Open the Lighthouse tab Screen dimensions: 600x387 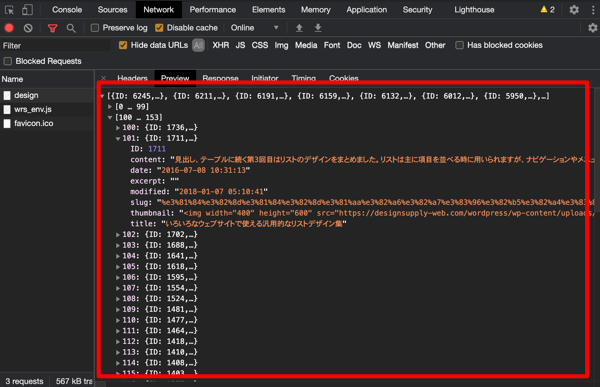474,10
